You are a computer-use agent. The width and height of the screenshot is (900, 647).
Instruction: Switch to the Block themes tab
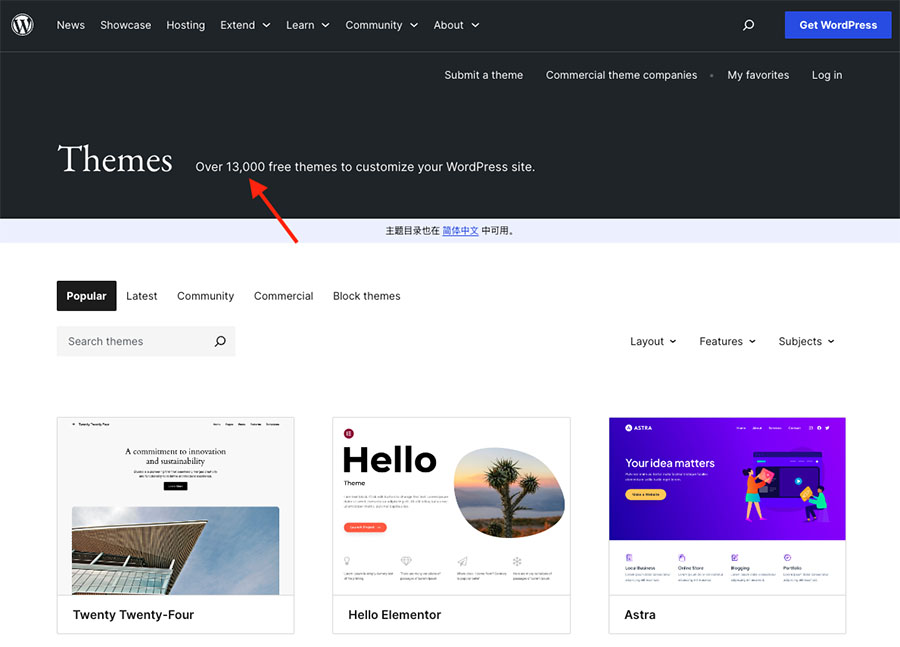(367, 296)
